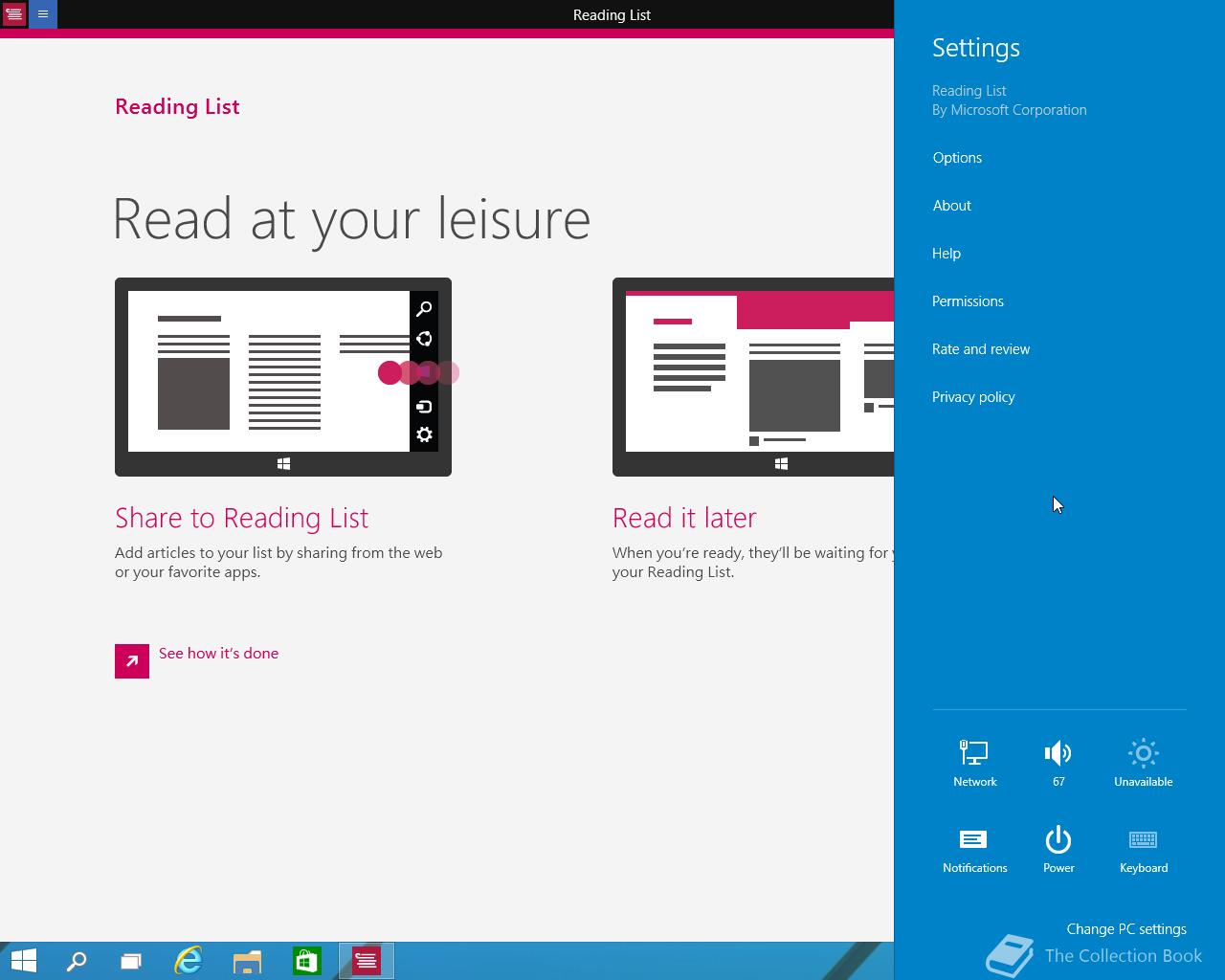
Task: Open About in Settings pane
Action: click(x=951, y=206)
